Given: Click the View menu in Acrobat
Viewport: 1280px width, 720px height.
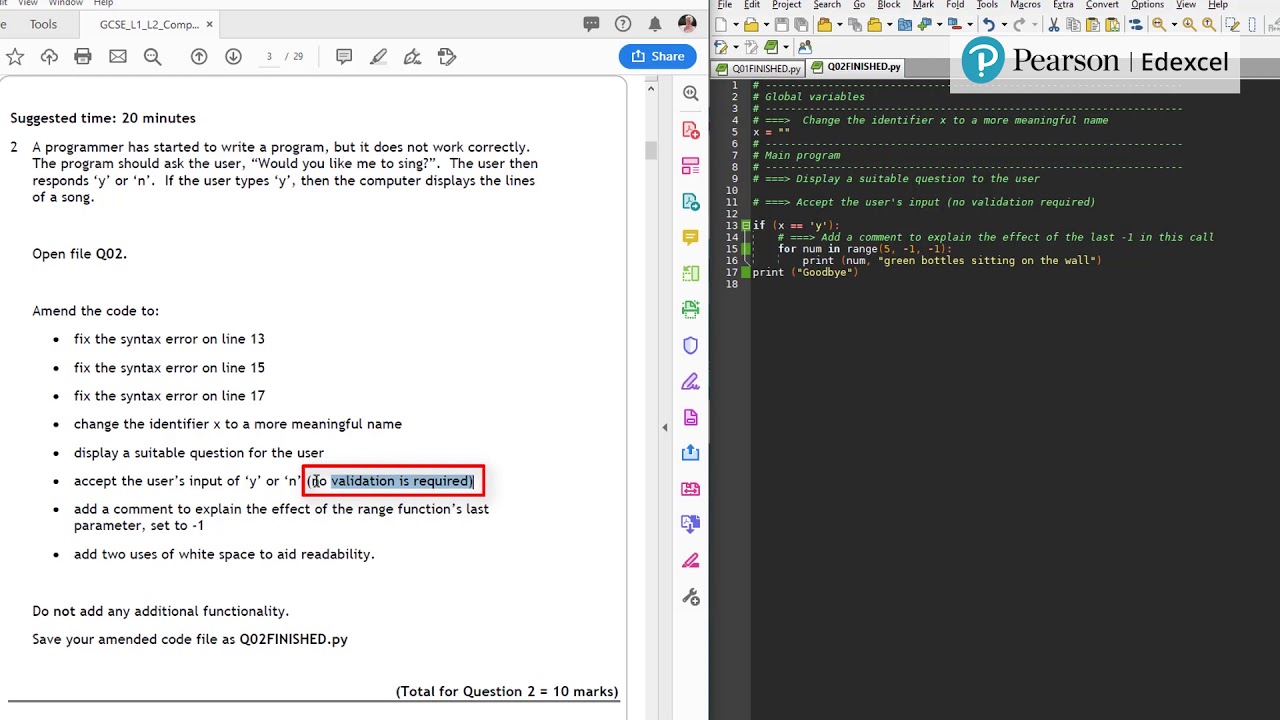Looking at the screenshot, I should [28, 3].
